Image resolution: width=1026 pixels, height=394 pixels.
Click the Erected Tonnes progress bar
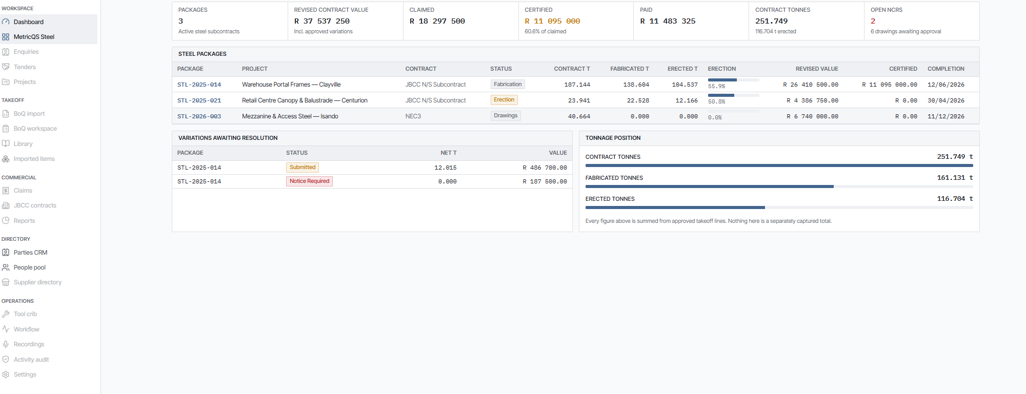[779, 207]
